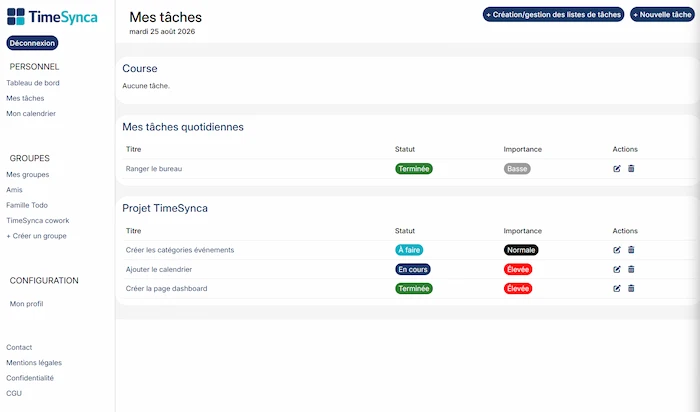Click Élevée badge of 'Créer la page dashboard'
Image resolution: width=700 pixels, height=412 pixels.
(518, 288)
